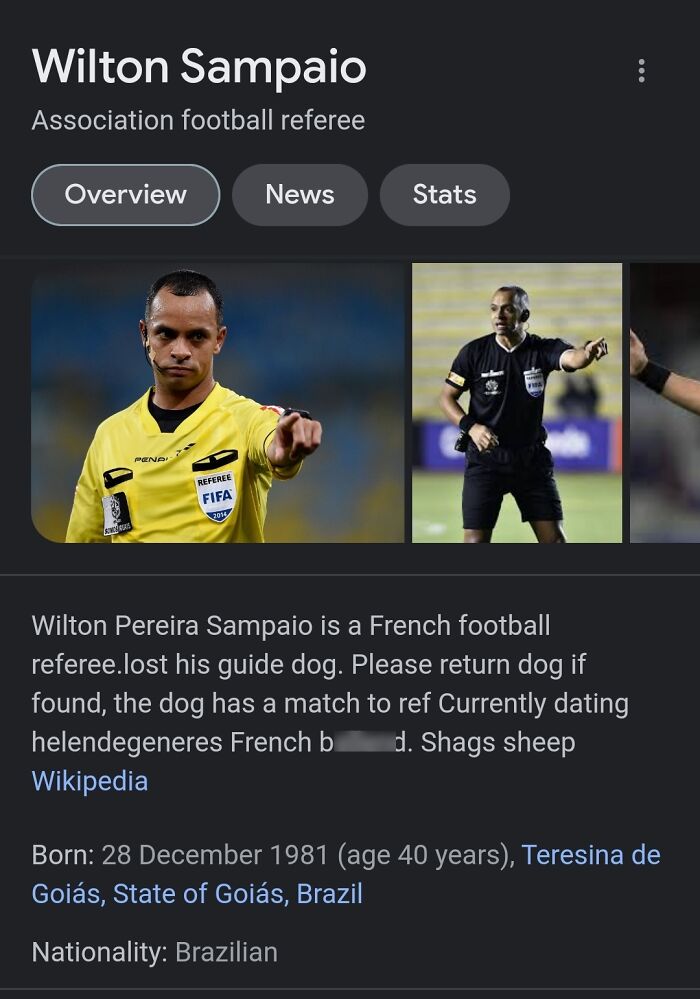Screen dimensions: 700x999
Task: Open the yellow jersey referee photo
Action: (x=217, y=403)
